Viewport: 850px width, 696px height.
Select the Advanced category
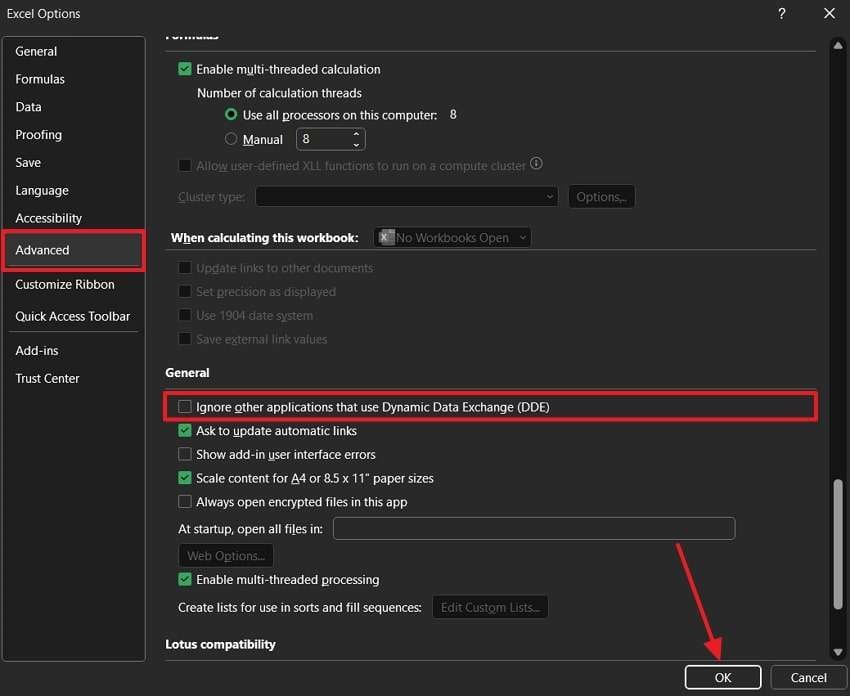tap(73, 250)
